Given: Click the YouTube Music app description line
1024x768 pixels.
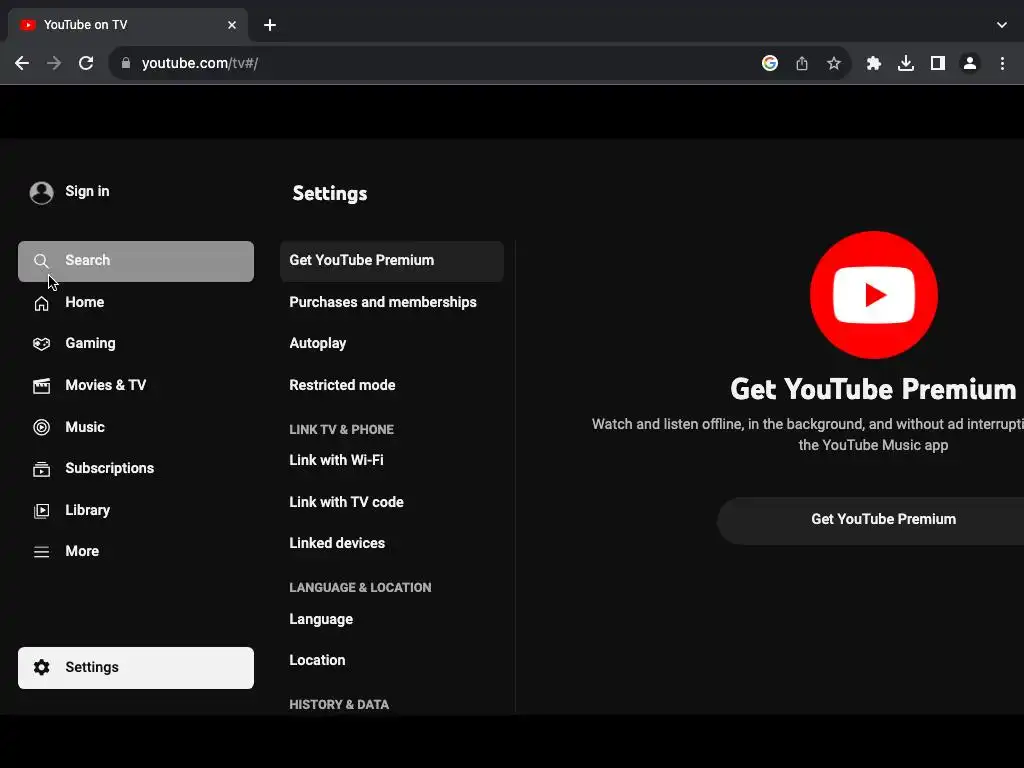Looking at the screenshot, I should (x=873, y=445).
